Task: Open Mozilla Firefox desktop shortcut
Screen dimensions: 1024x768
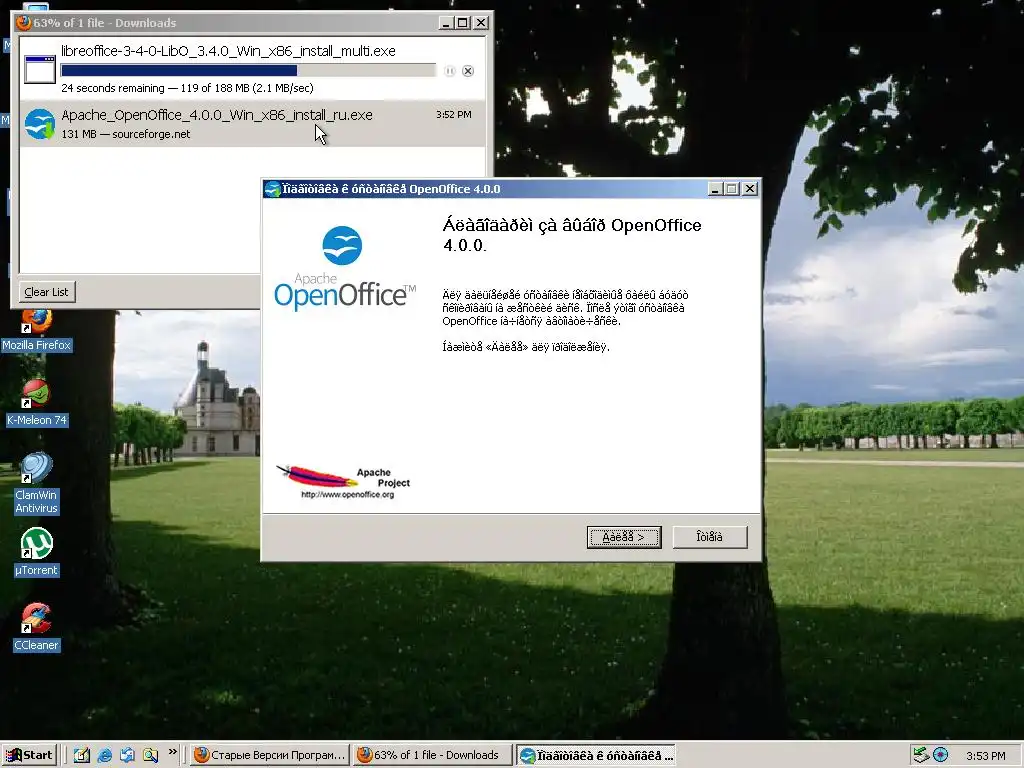Action: [37, 332]
